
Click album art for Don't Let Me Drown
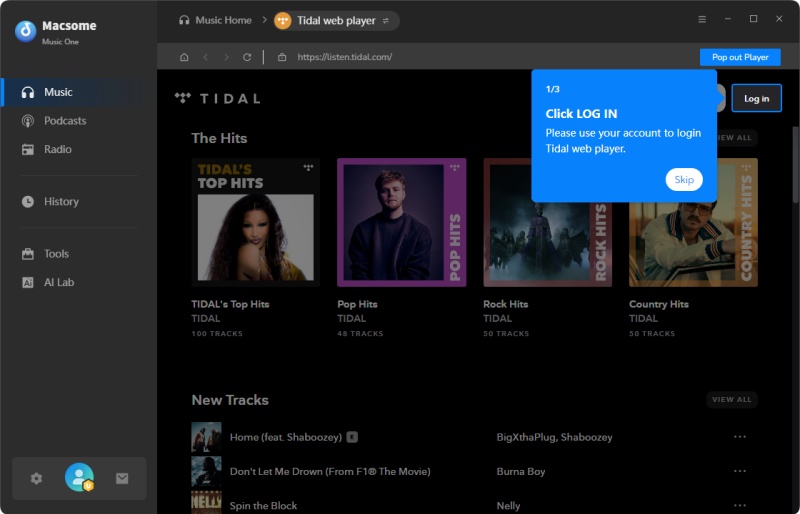(x=206, y=472)
